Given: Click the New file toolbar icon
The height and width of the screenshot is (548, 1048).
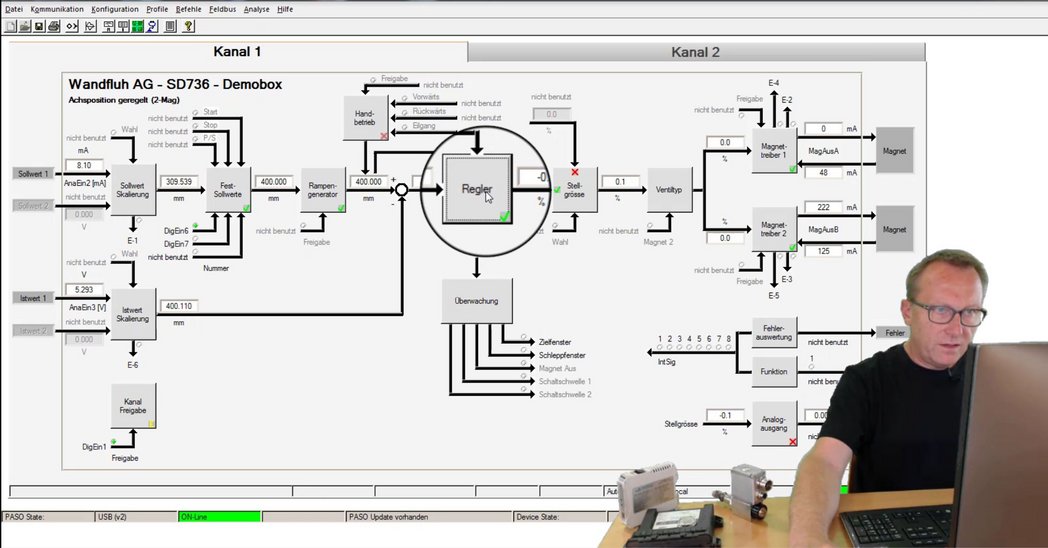Looking at the screenshot, I should tap(10, 26).
